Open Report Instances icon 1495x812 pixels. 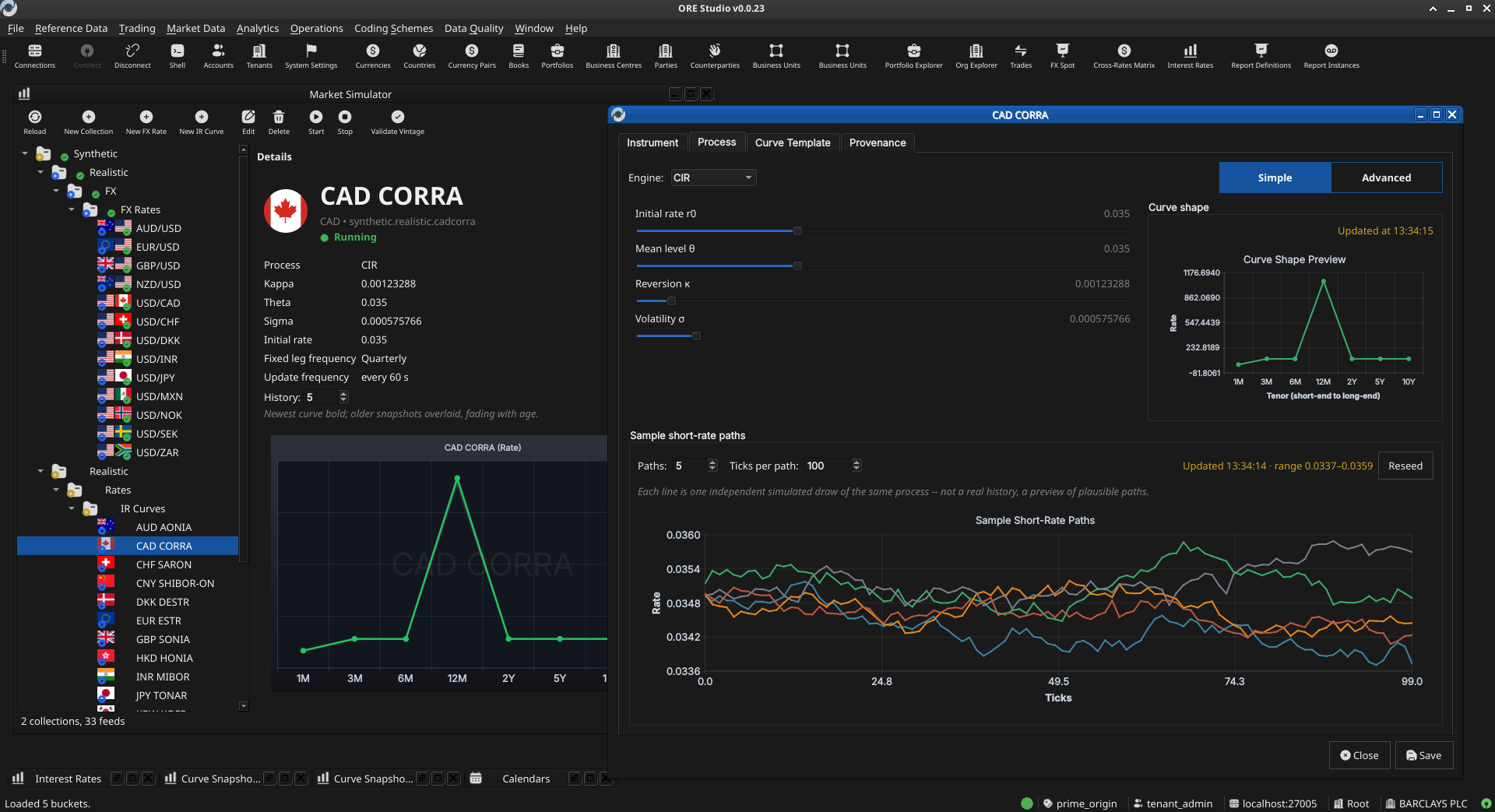(x=1331, y=56)
